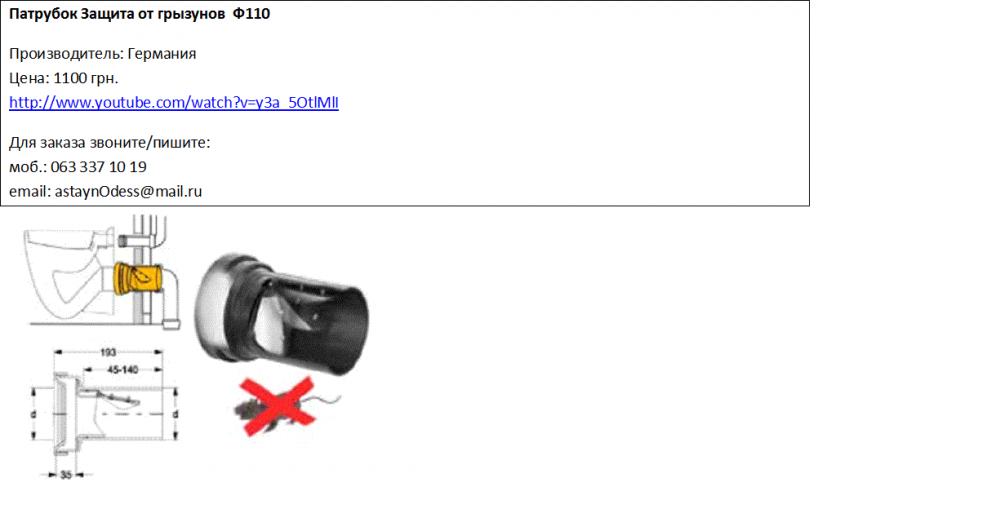Open the YouTube video link
The image size is (1000, 518).
[173, 103]
